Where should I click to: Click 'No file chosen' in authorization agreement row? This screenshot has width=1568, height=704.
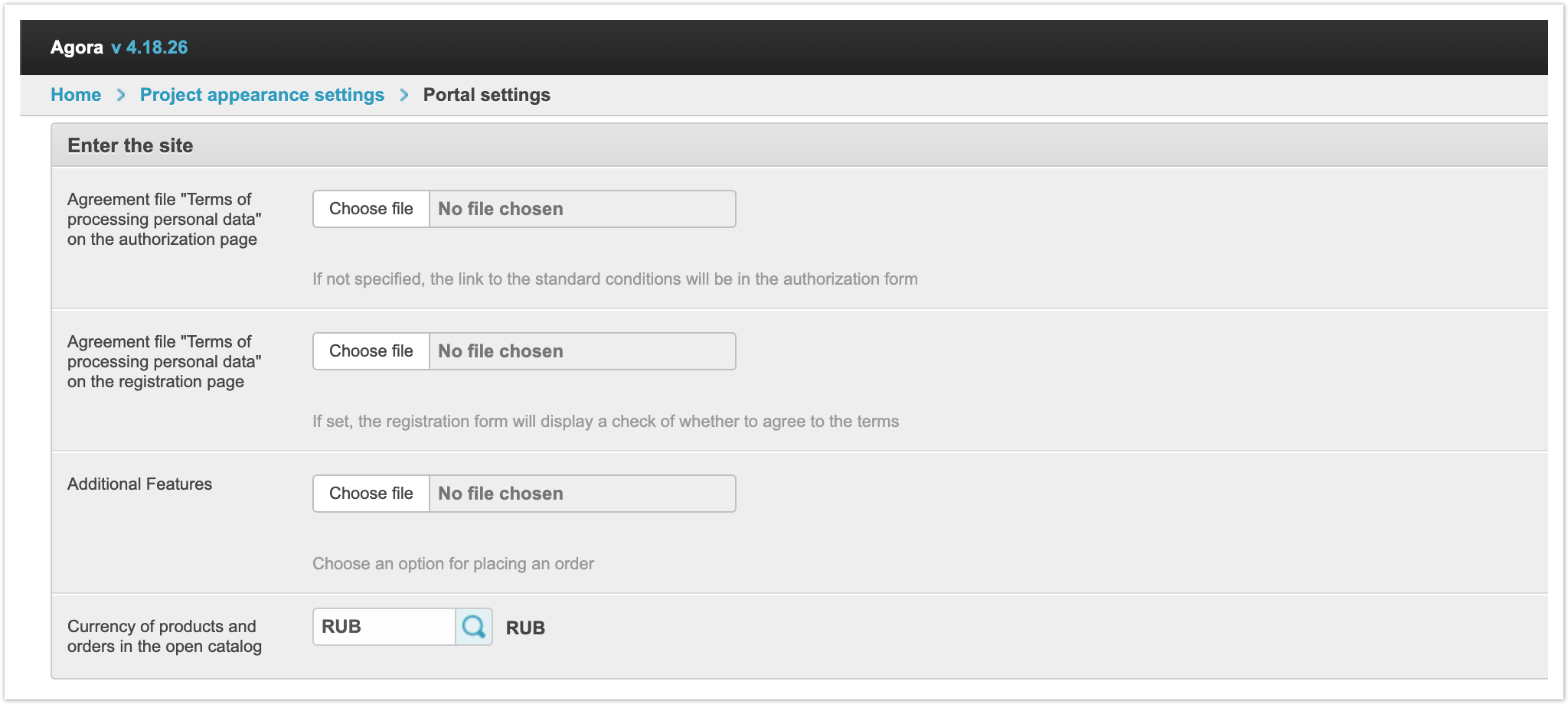(501, 209)
